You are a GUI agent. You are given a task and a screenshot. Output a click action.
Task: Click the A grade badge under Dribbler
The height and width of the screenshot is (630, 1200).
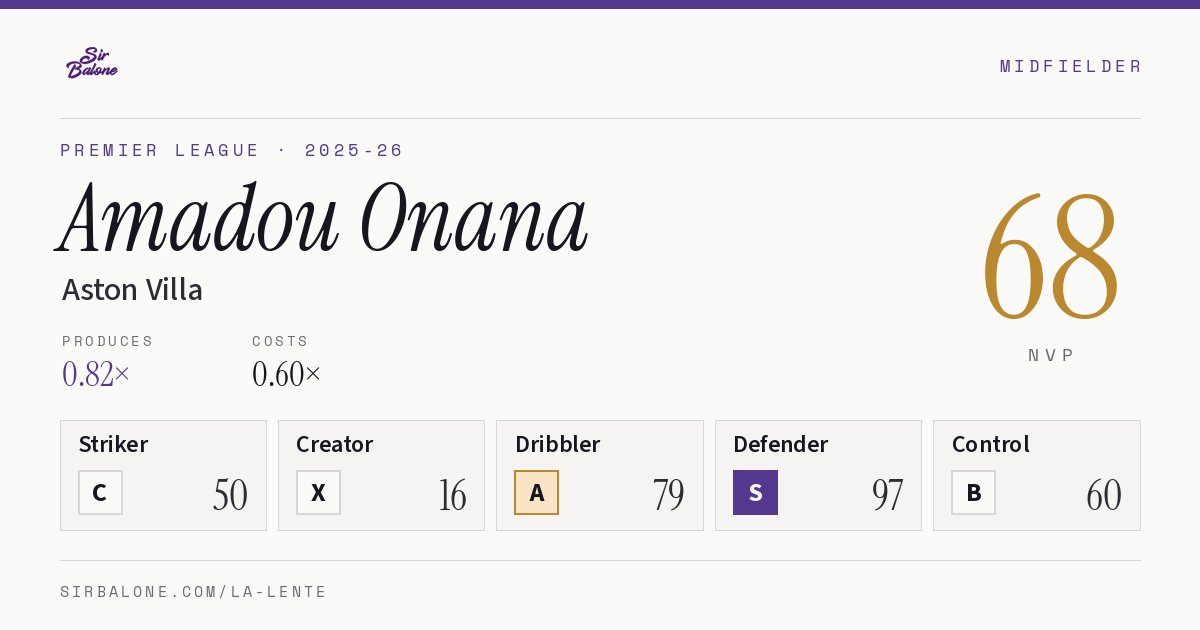coord(536,492)
